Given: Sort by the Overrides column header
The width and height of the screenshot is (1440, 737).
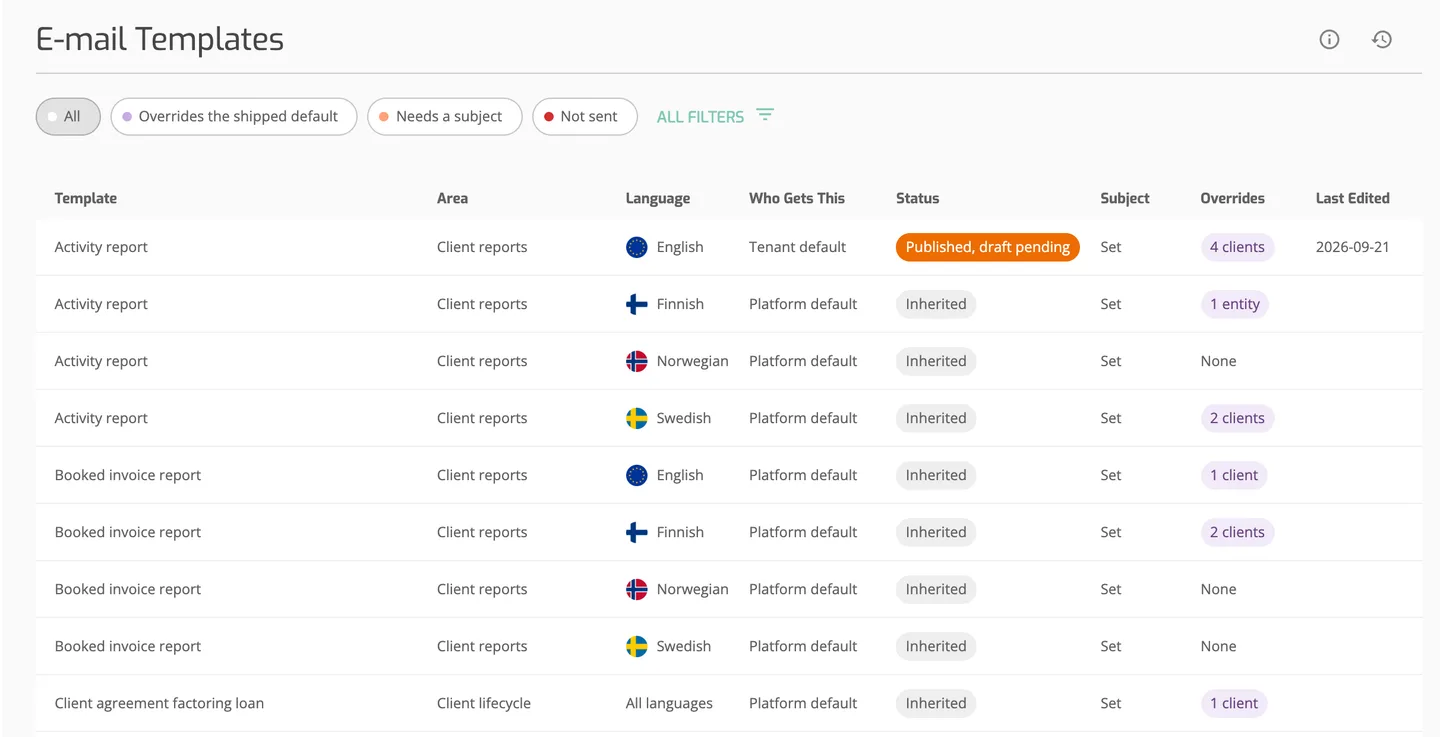Looking at the screenshot, I should click(1233, 198).
